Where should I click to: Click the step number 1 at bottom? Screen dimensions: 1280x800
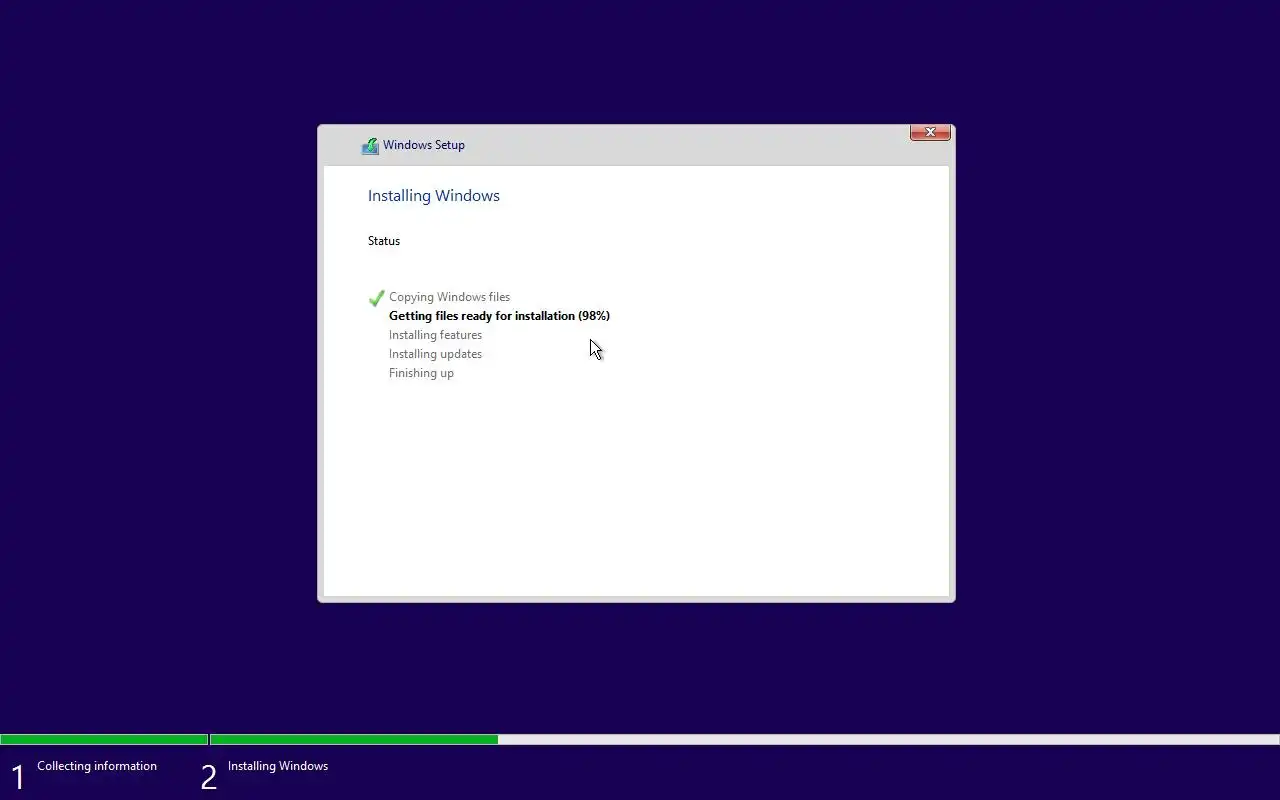[x=18, y=777]
